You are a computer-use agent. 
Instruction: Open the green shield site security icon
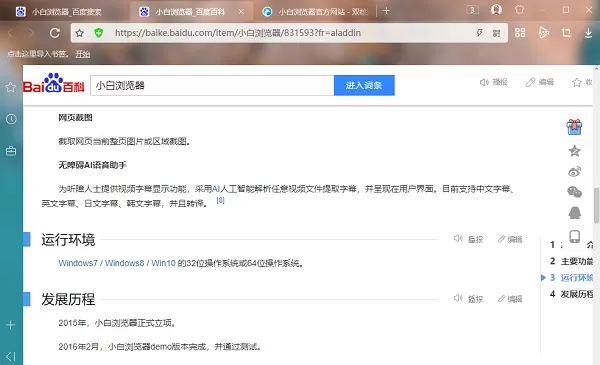[x=98, y=33]
